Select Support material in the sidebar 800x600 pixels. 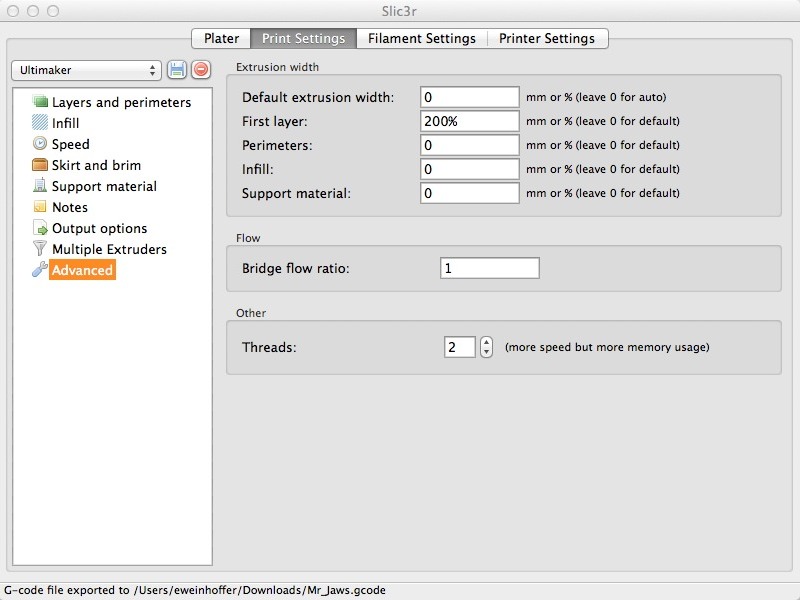[105, 186]
